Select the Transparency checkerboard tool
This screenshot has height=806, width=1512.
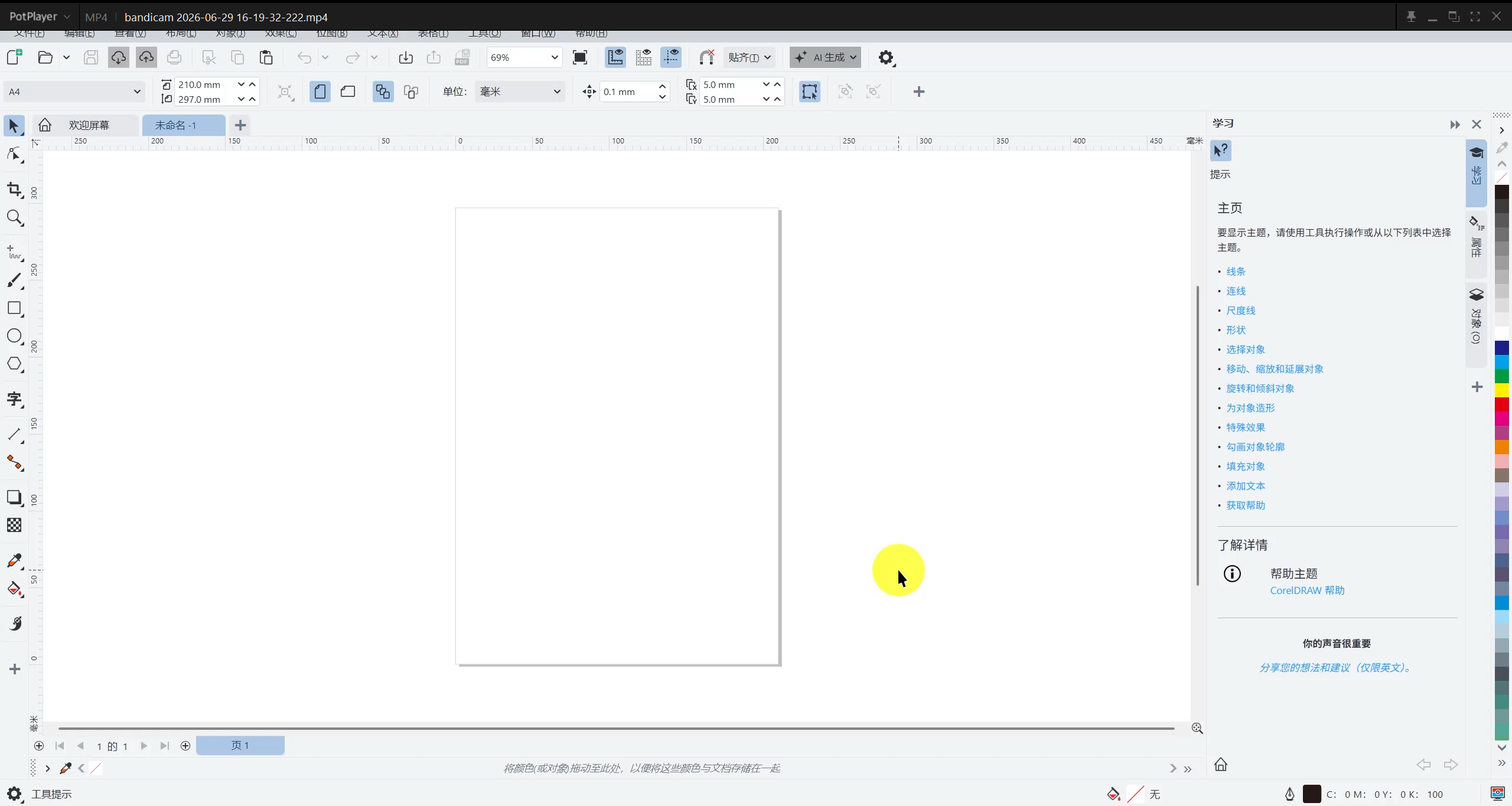[x=14, y=525]
